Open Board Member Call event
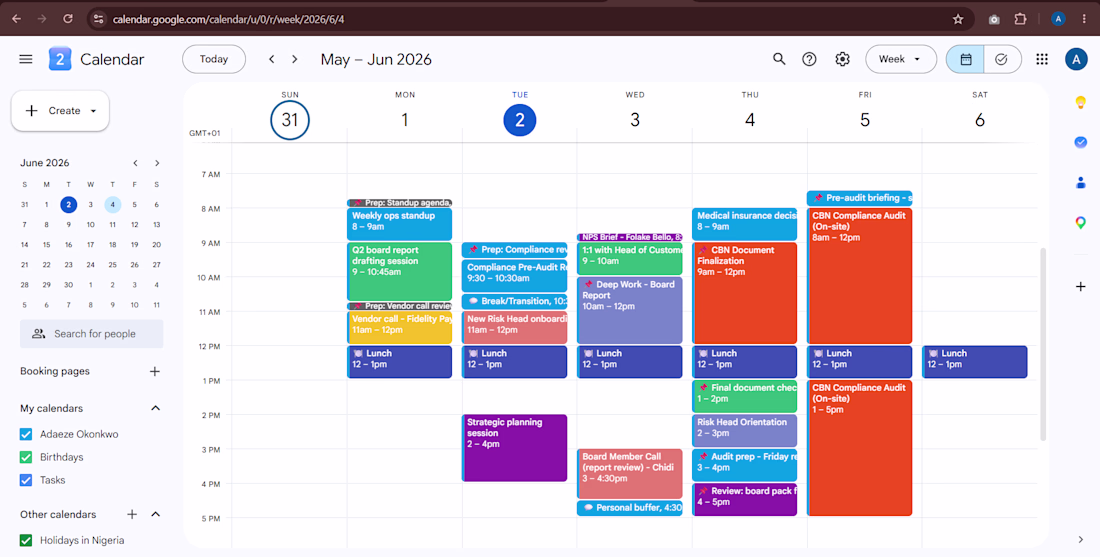This screenshot has width=1100, height=557. click(x=629, y=474)
